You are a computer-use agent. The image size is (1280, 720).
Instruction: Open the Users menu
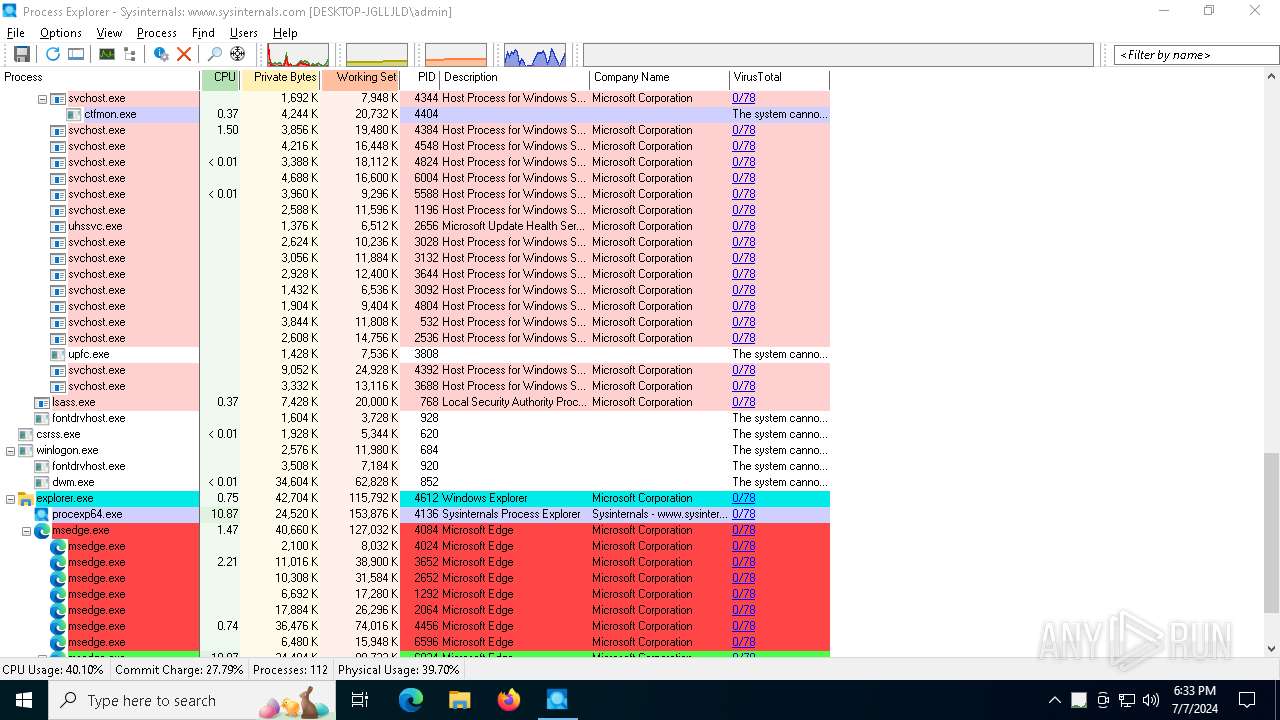coord(244,33)
